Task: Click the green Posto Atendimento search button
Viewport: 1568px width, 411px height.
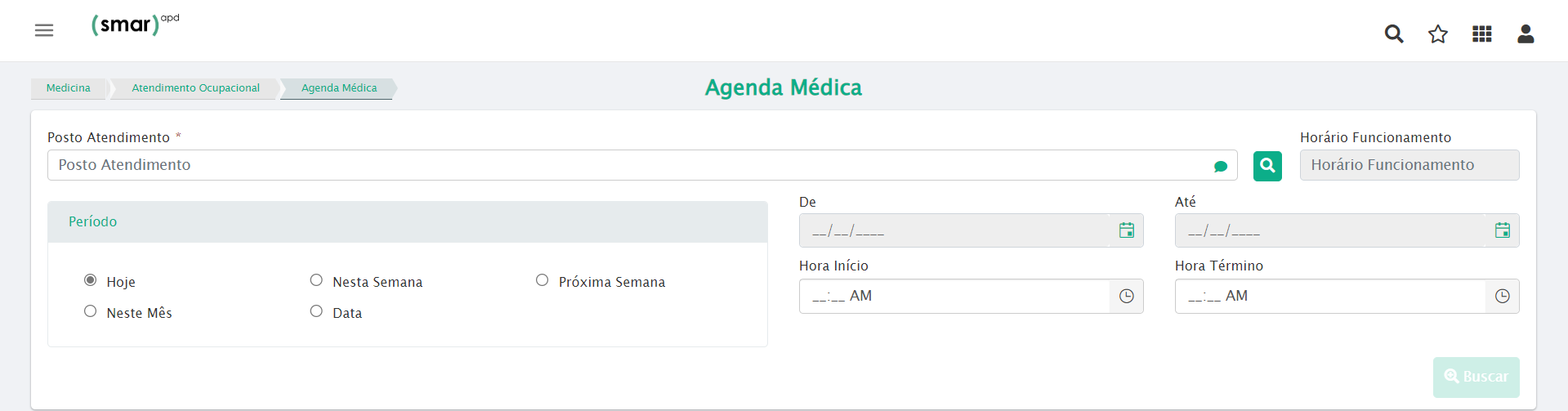Action: click(1267, 166)
